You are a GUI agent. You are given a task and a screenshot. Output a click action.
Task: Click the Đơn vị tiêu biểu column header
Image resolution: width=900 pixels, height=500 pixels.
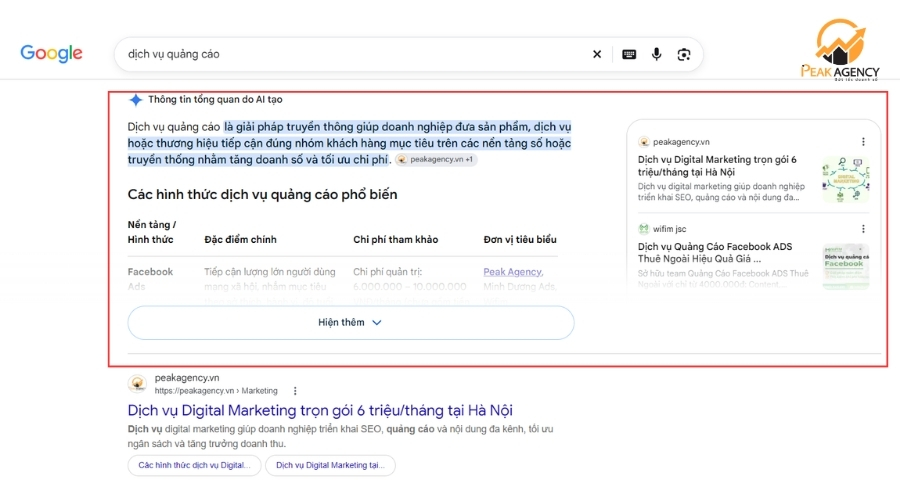[520, 239]
